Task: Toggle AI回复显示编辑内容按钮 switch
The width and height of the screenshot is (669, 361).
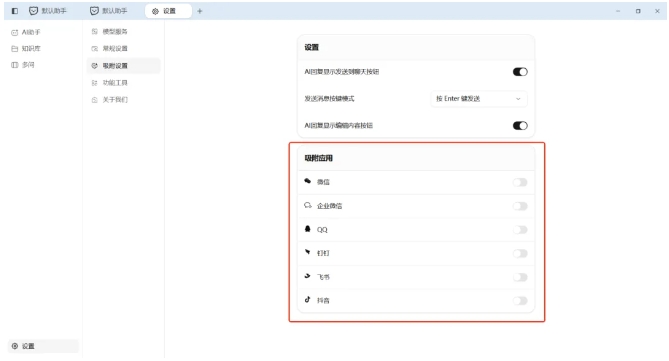Action: pyautogui.click(x=520, y=125)
